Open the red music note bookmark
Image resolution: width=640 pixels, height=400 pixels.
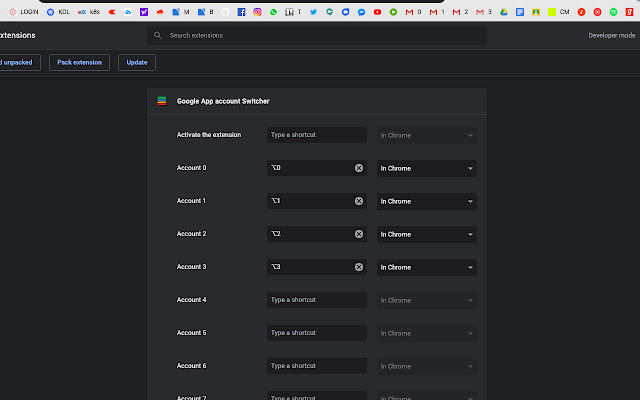581,12
